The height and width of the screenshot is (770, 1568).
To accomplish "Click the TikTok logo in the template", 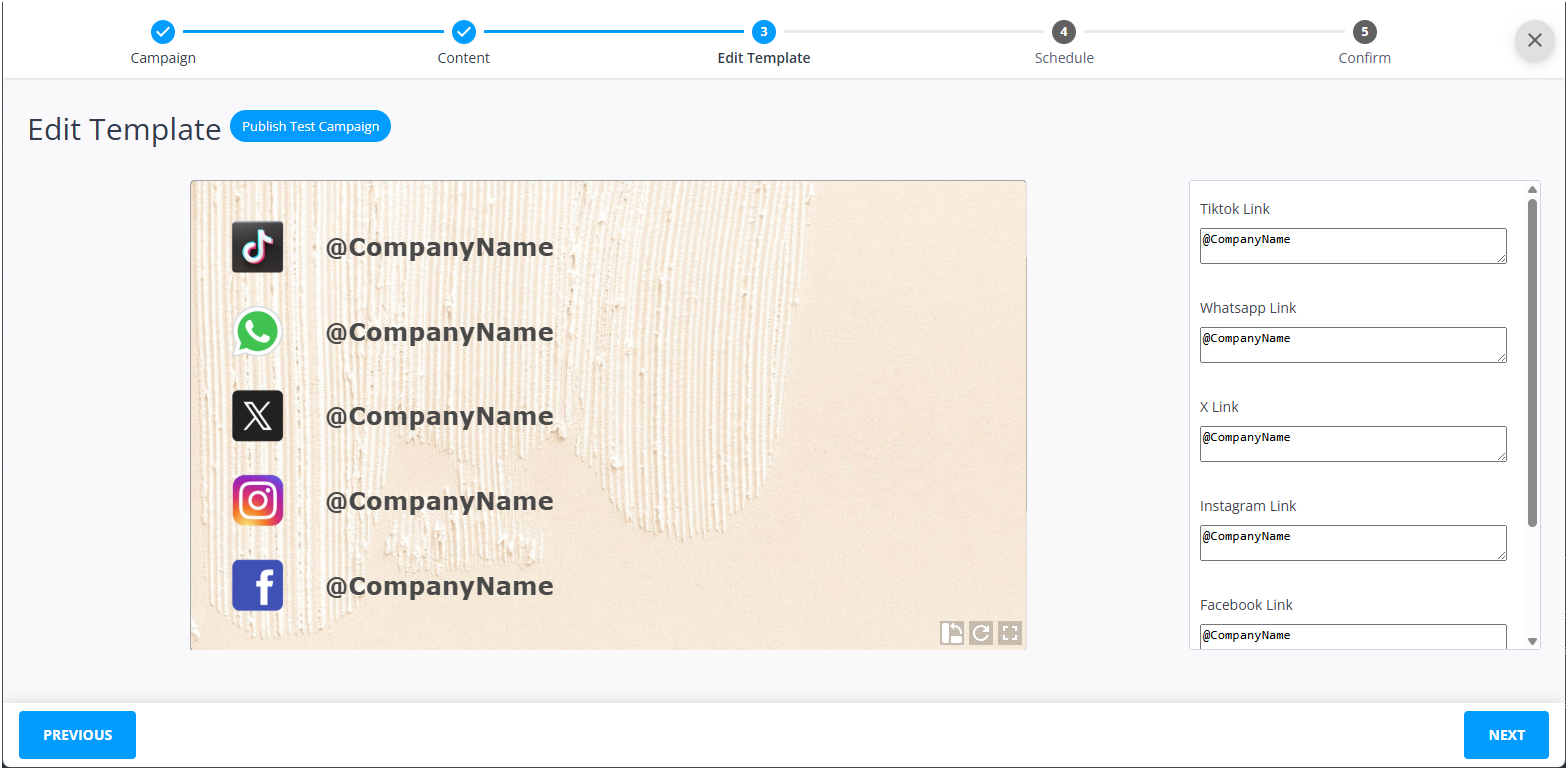I will tap(258, 247).
